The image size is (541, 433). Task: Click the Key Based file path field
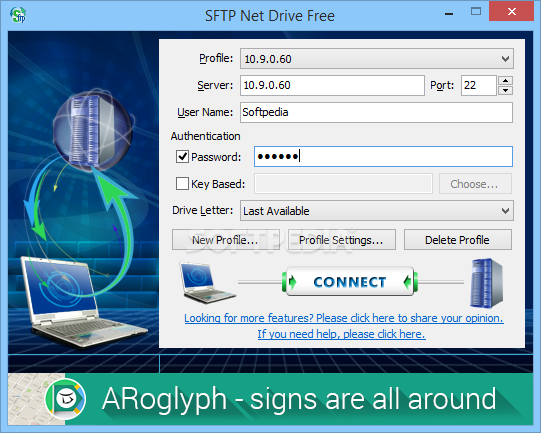coord(343,184)
